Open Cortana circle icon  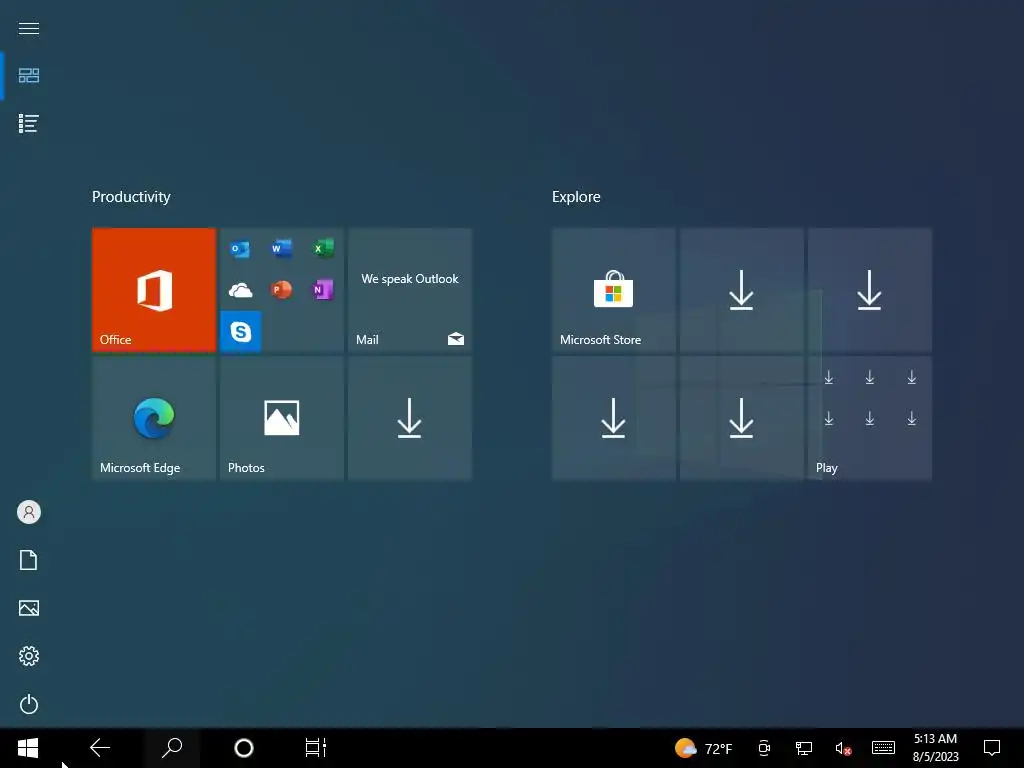pos(244,748)
